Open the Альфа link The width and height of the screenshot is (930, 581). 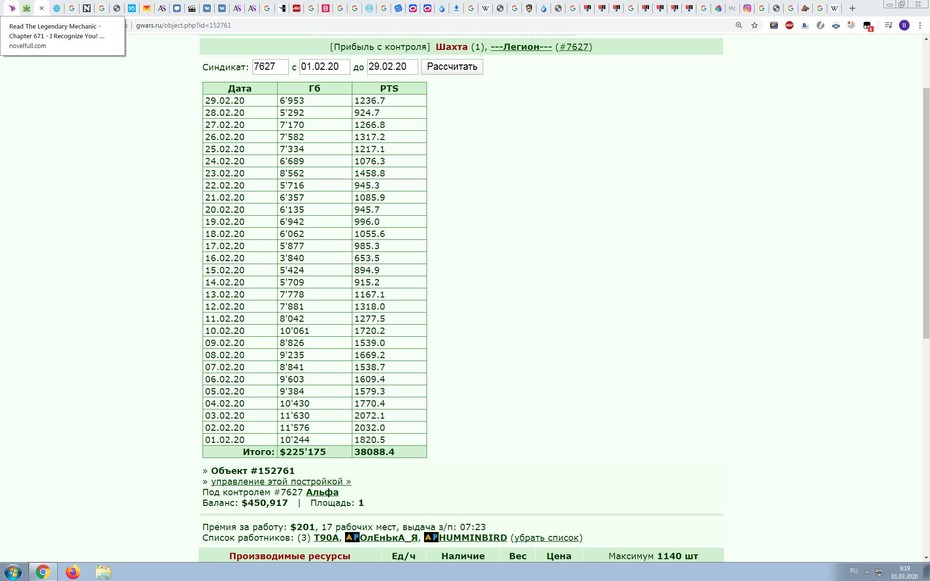tap(322, 492)
